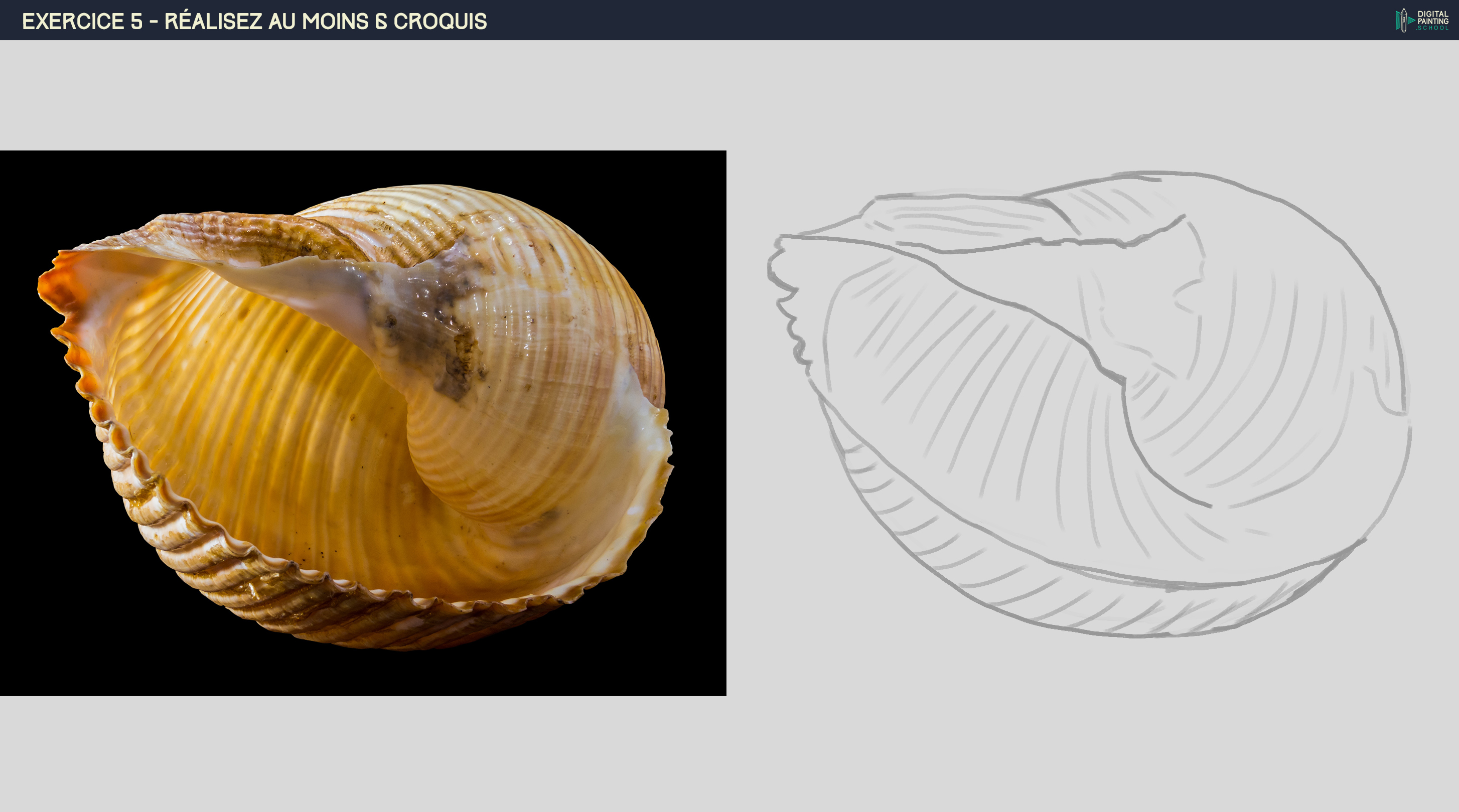
Task: Click the dark blue header bar's empty middle
Action: pyautogui.click(x=906, y=21)
